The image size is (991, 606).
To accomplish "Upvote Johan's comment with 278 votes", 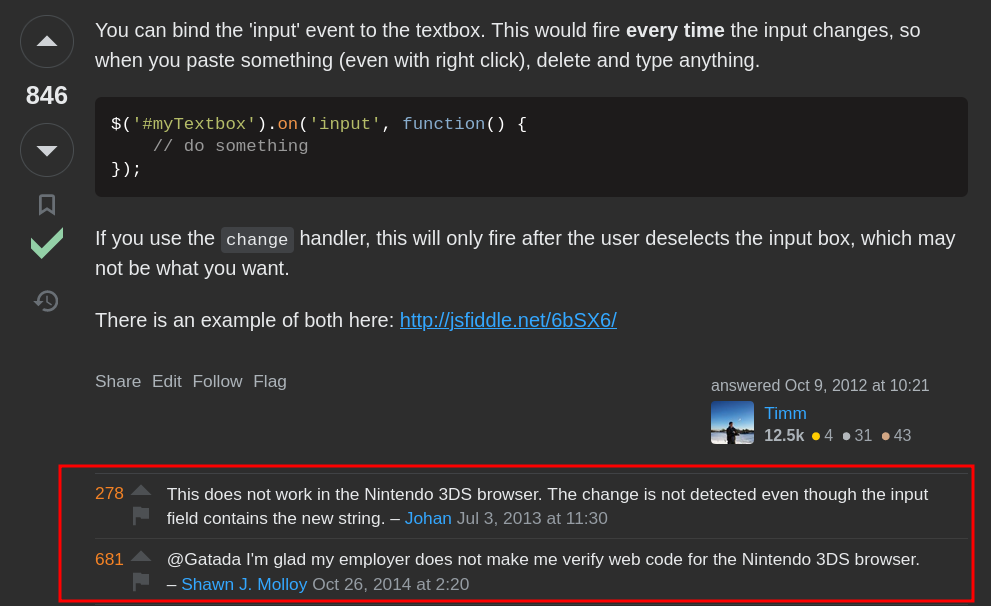I will click(x=141, y=490).
